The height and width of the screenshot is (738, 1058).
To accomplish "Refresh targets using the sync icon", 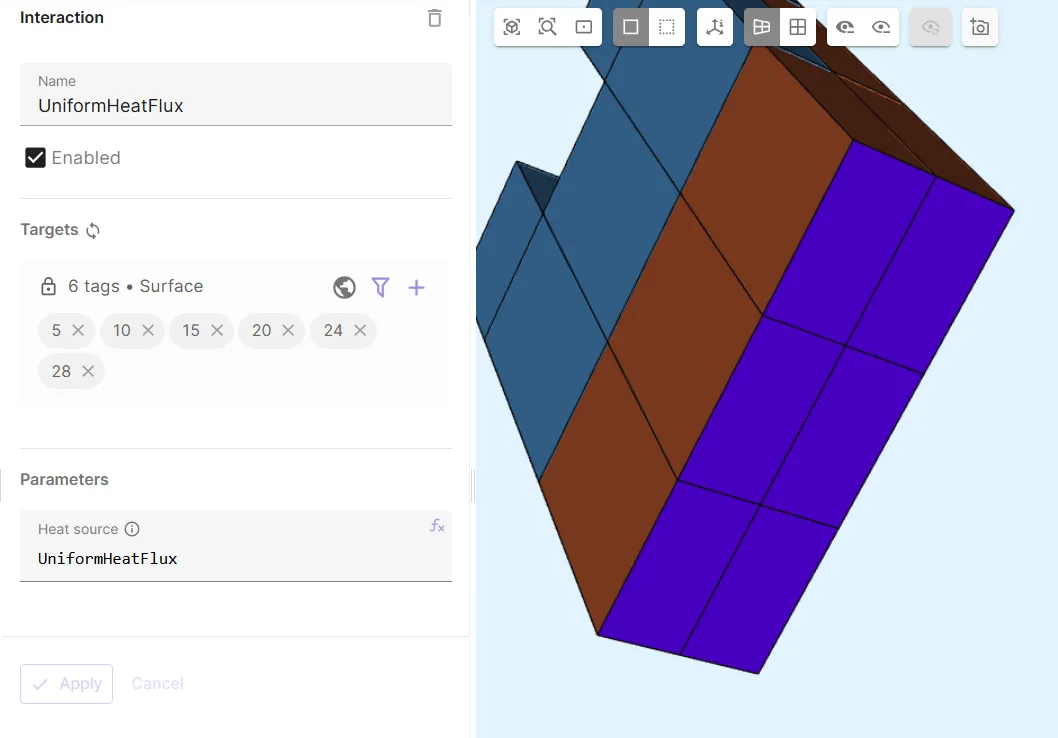I will 93,231.
